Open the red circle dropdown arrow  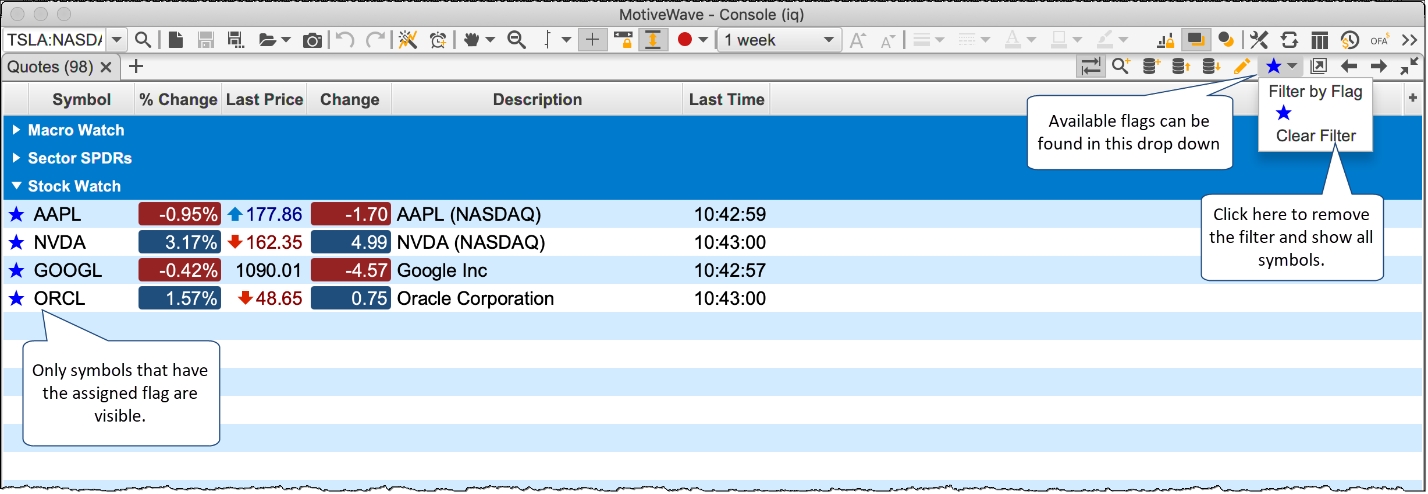pos(703,40)
